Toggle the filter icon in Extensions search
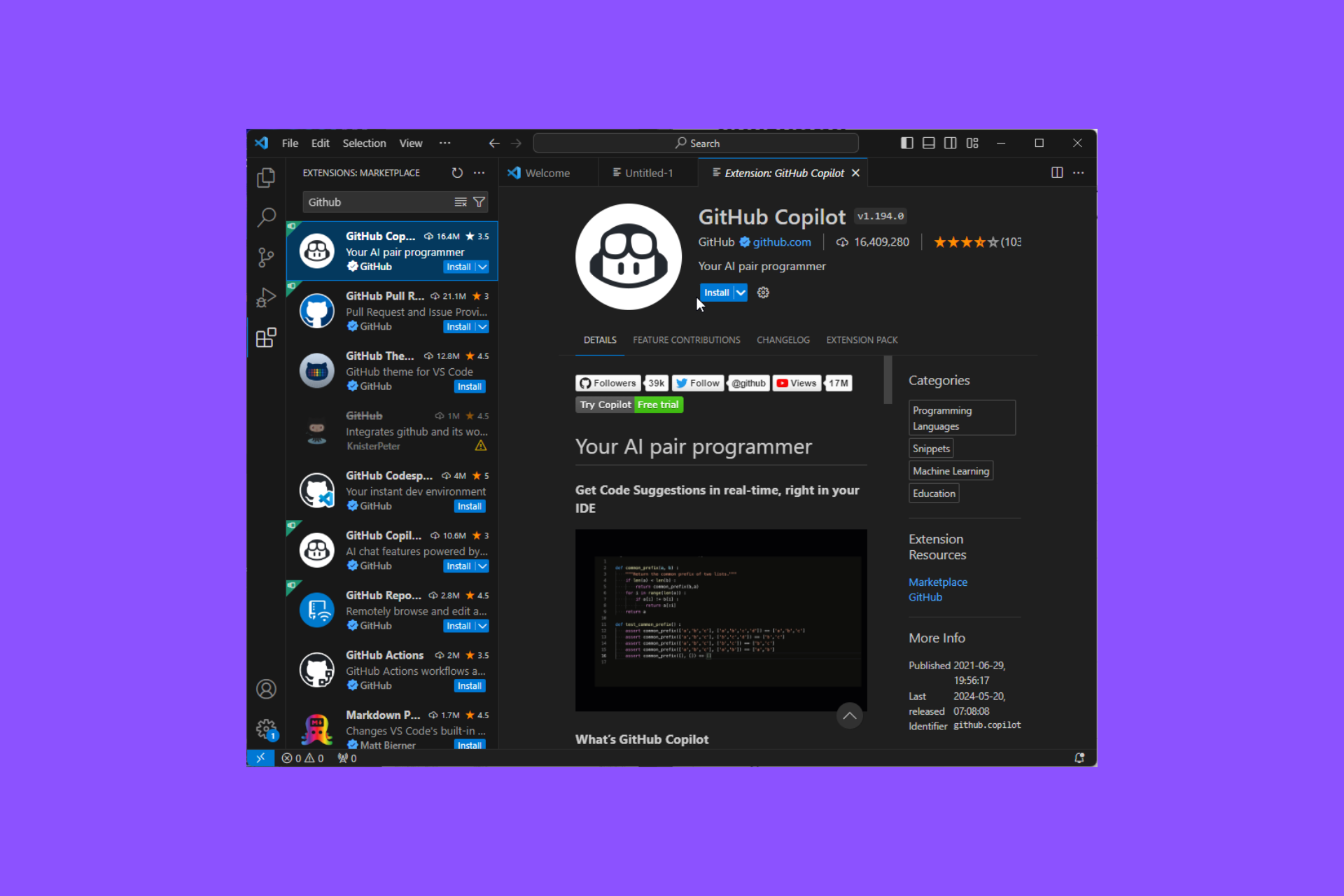Viewport: 1344px width, 896px height. coord(480,201)
